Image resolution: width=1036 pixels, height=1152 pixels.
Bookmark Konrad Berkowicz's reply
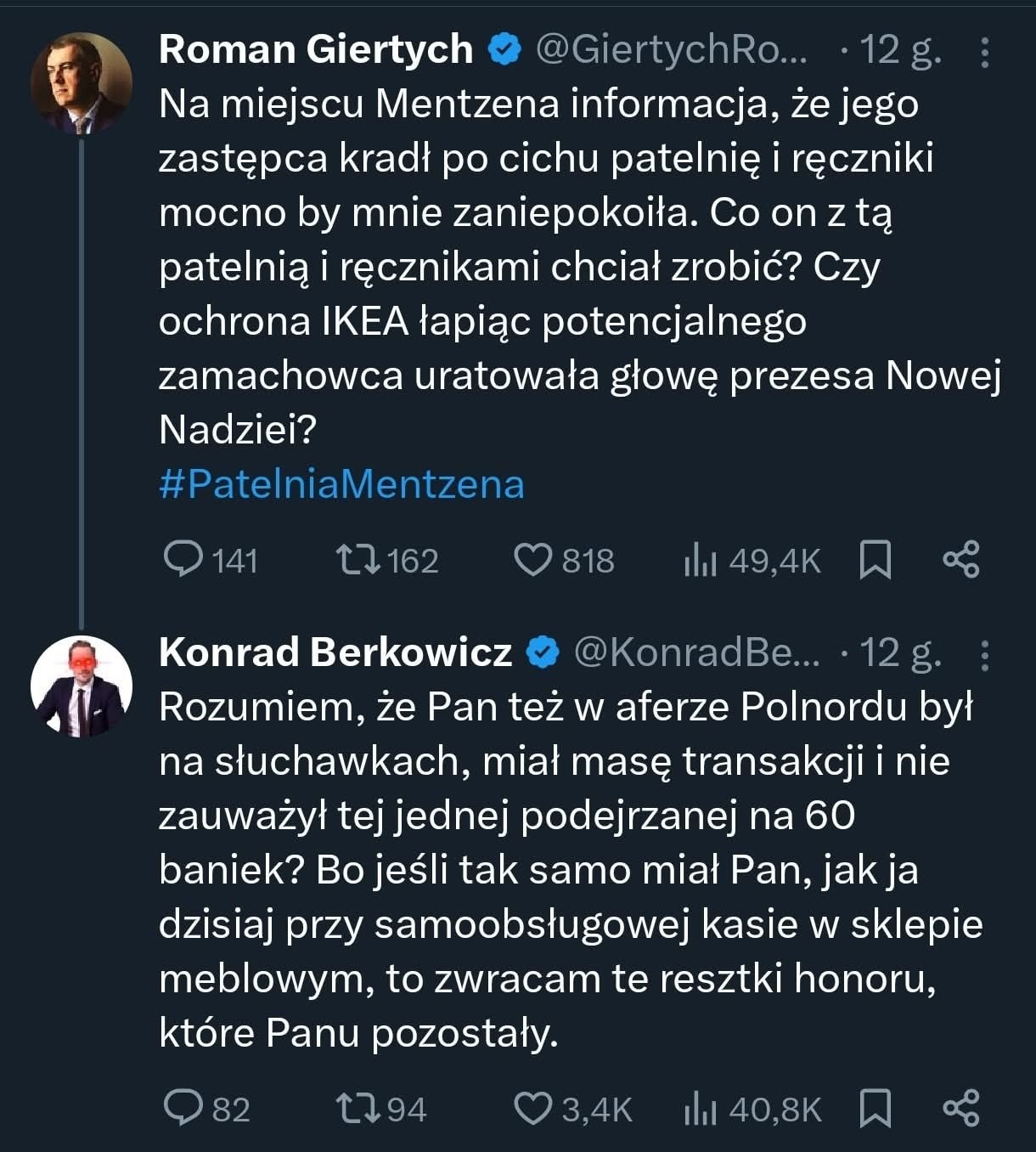pyautogui.click(x=876, y=1109)
